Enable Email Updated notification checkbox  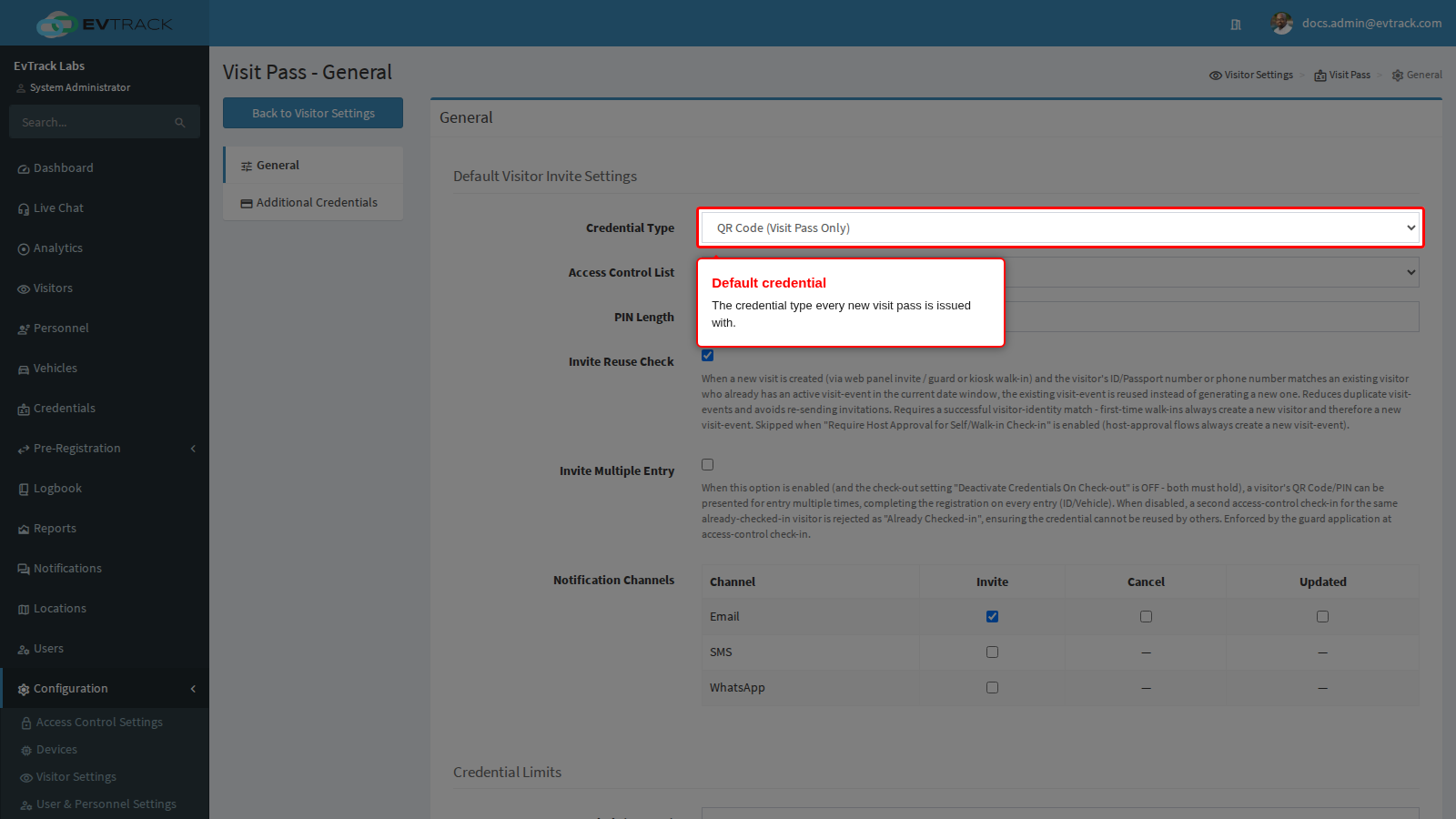tap(1322, 616)
